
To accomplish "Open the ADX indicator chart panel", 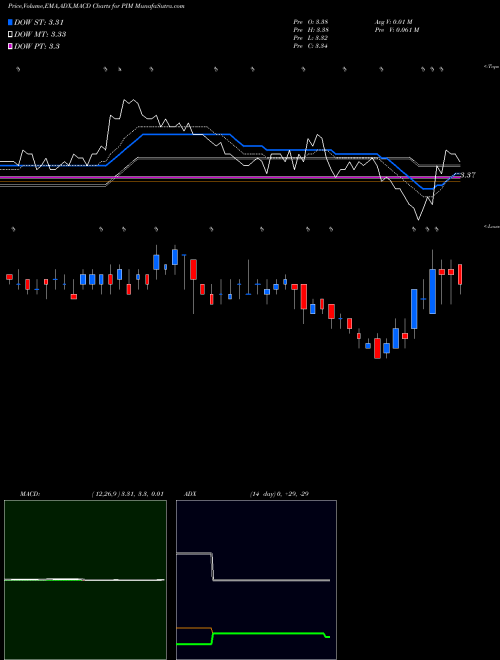I will tap(256, 580).
